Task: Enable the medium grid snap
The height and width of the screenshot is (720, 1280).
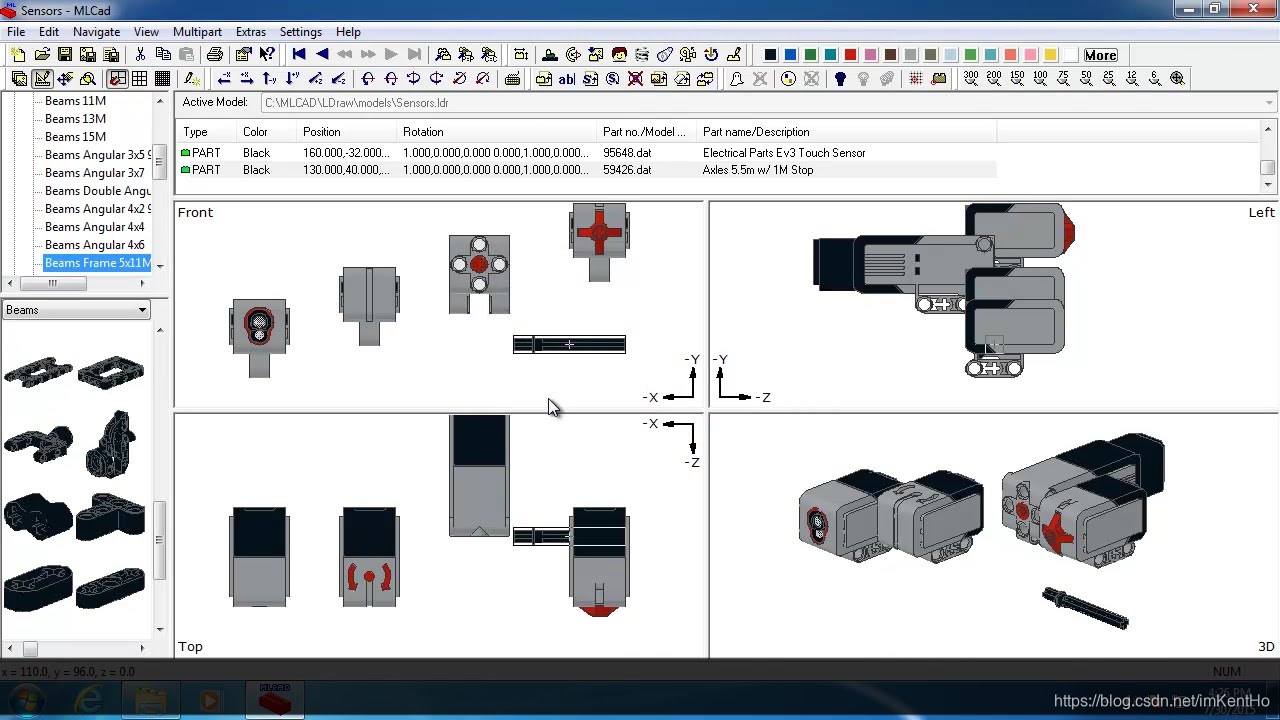Action: pyautogui.click(x=140, y=79)
